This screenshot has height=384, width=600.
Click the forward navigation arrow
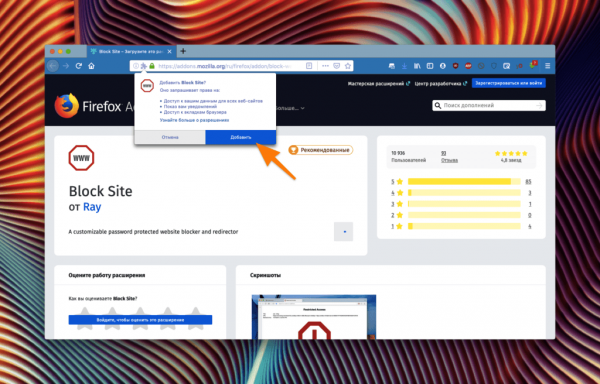point(66,66)
